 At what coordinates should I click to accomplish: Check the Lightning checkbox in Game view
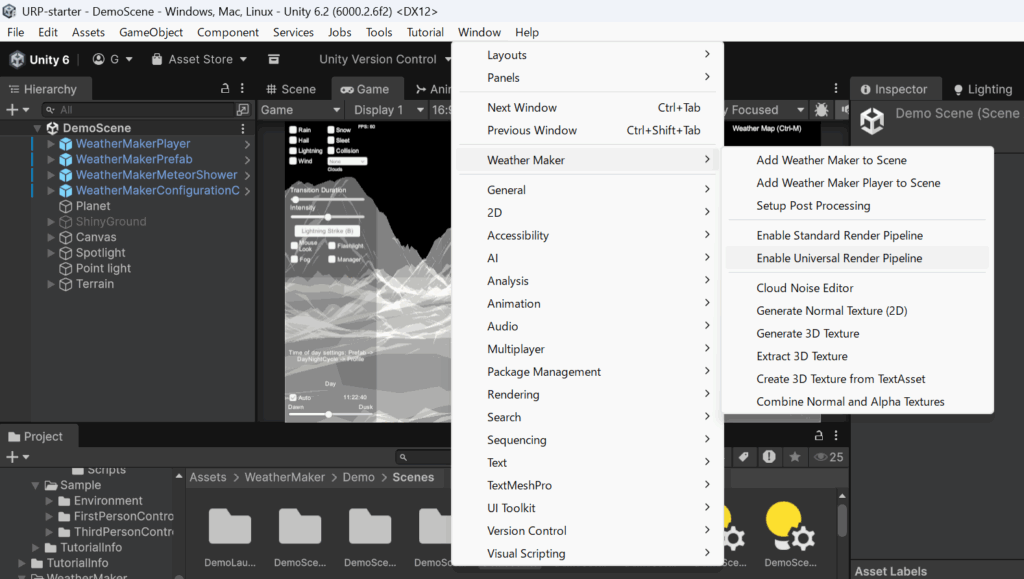point(294,151)
